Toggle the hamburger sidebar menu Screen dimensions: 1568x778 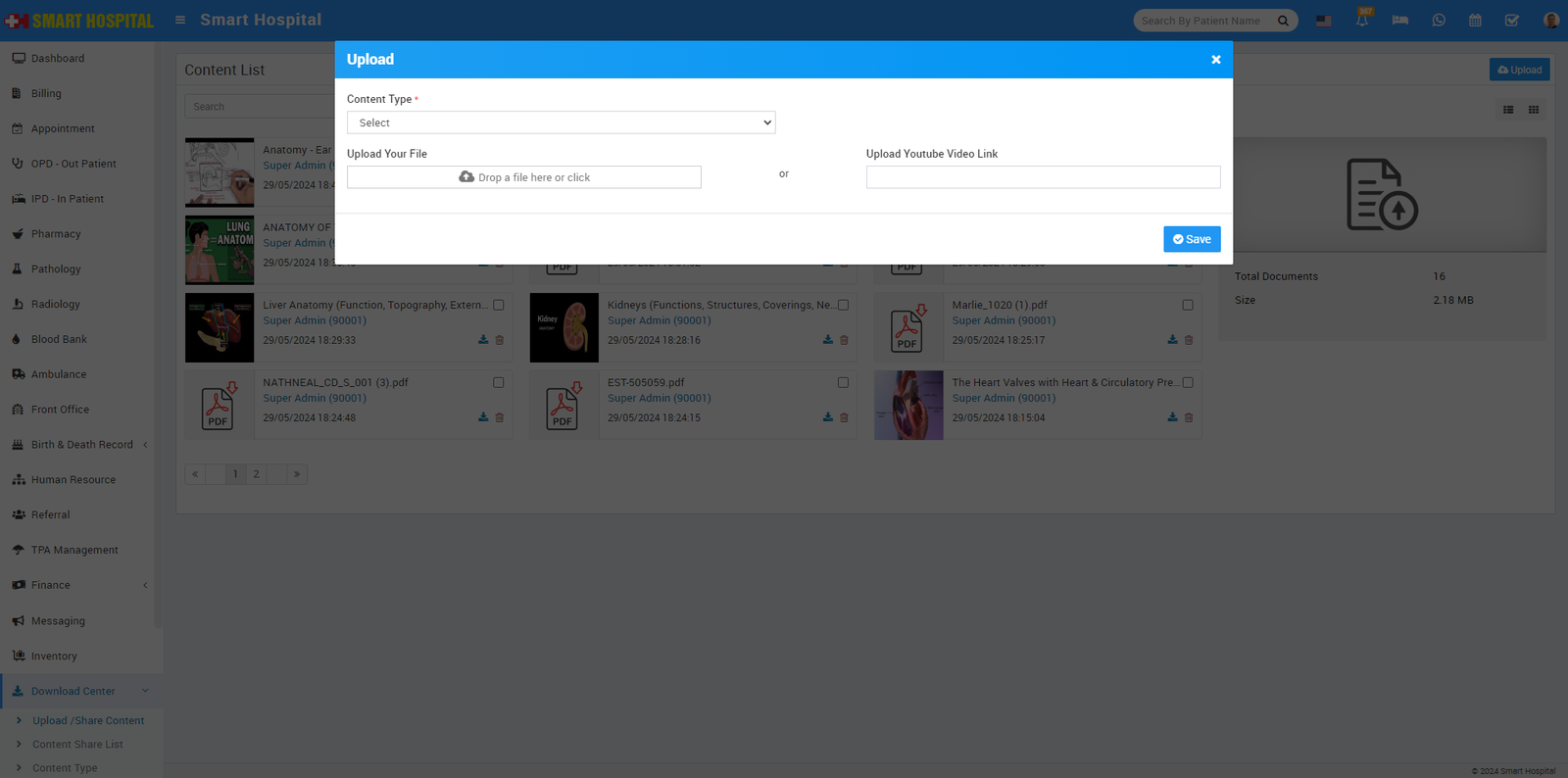(x=180, y=20)
